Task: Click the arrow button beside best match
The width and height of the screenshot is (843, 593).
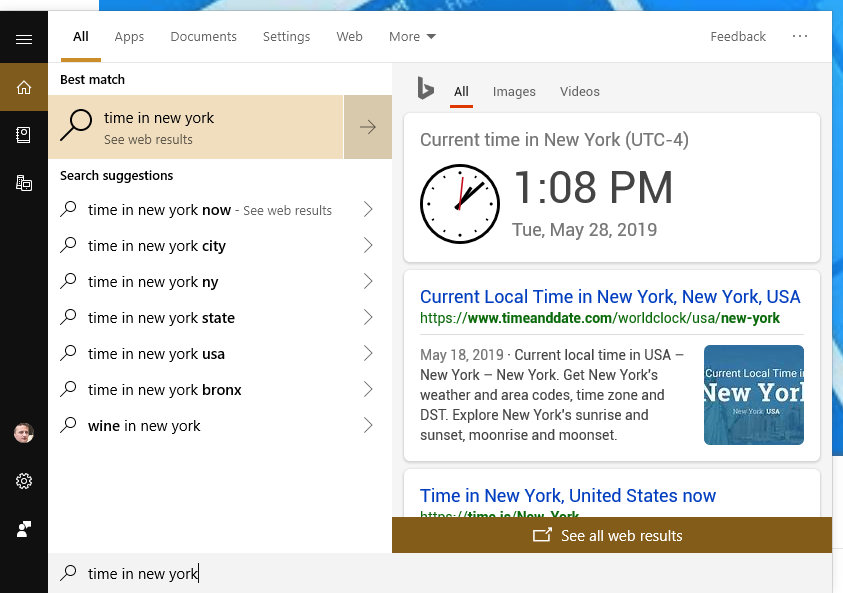Action: 368,127
